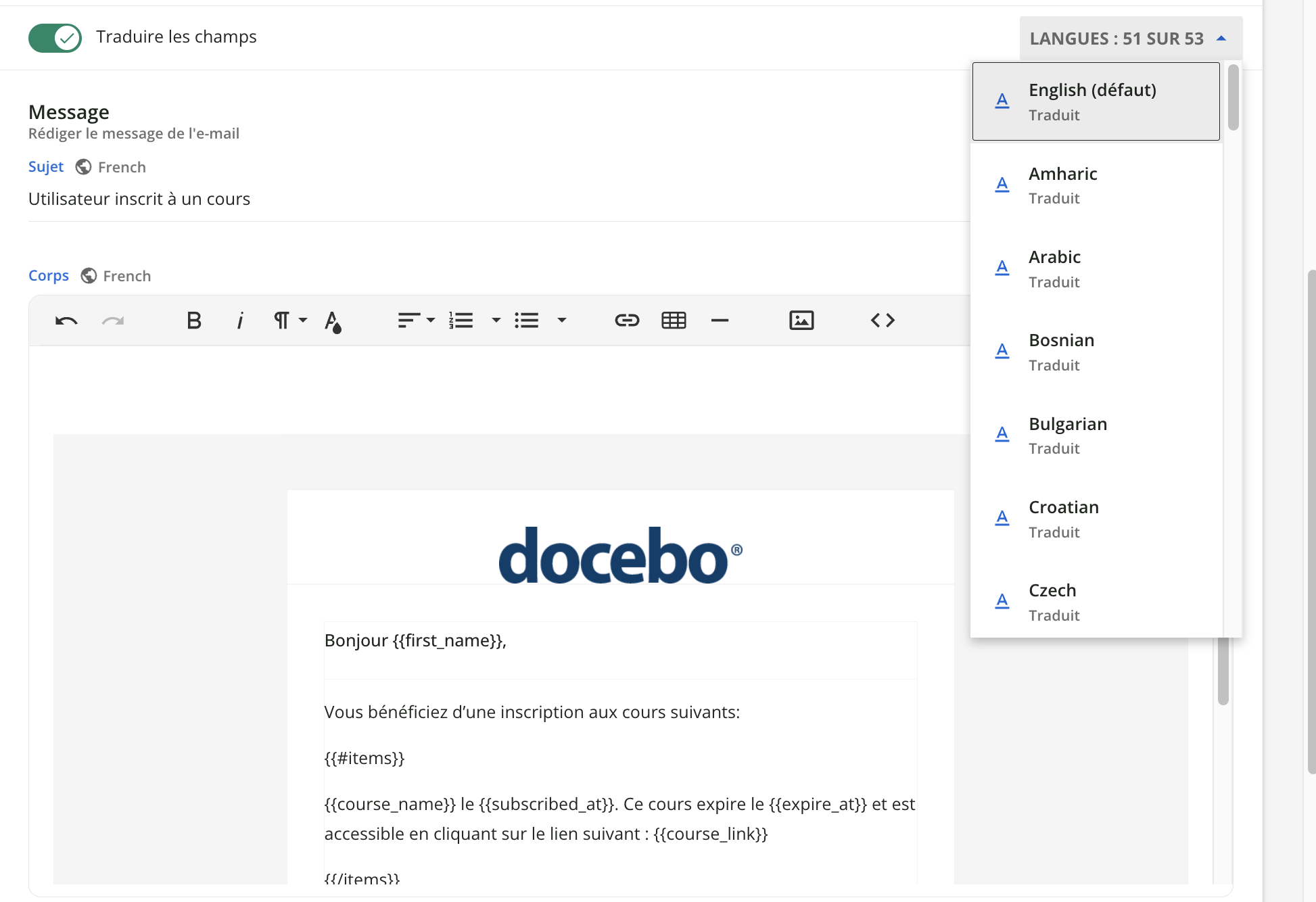Toggle bold formatting in the editor
This screenshot has width=1316, height=902.
click(x=194, y=321)
